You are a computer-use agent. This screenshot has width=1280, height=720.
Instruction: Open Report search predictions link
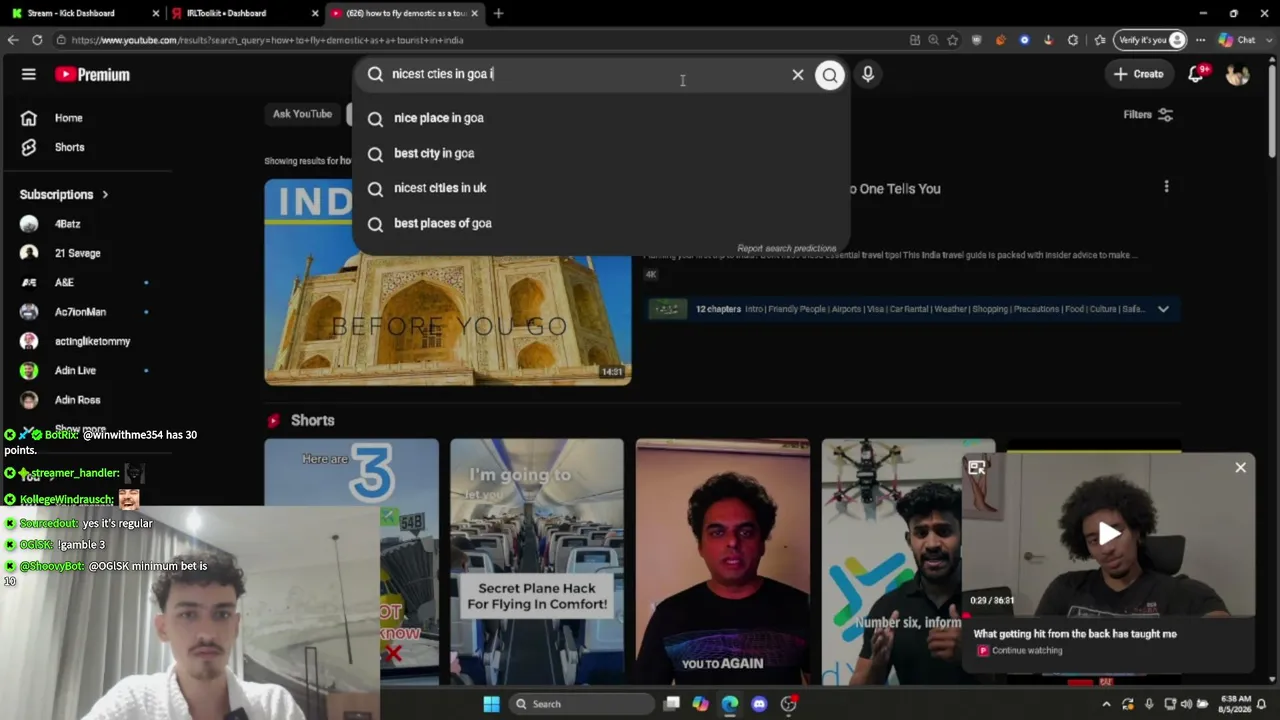(x=786, y=248)
